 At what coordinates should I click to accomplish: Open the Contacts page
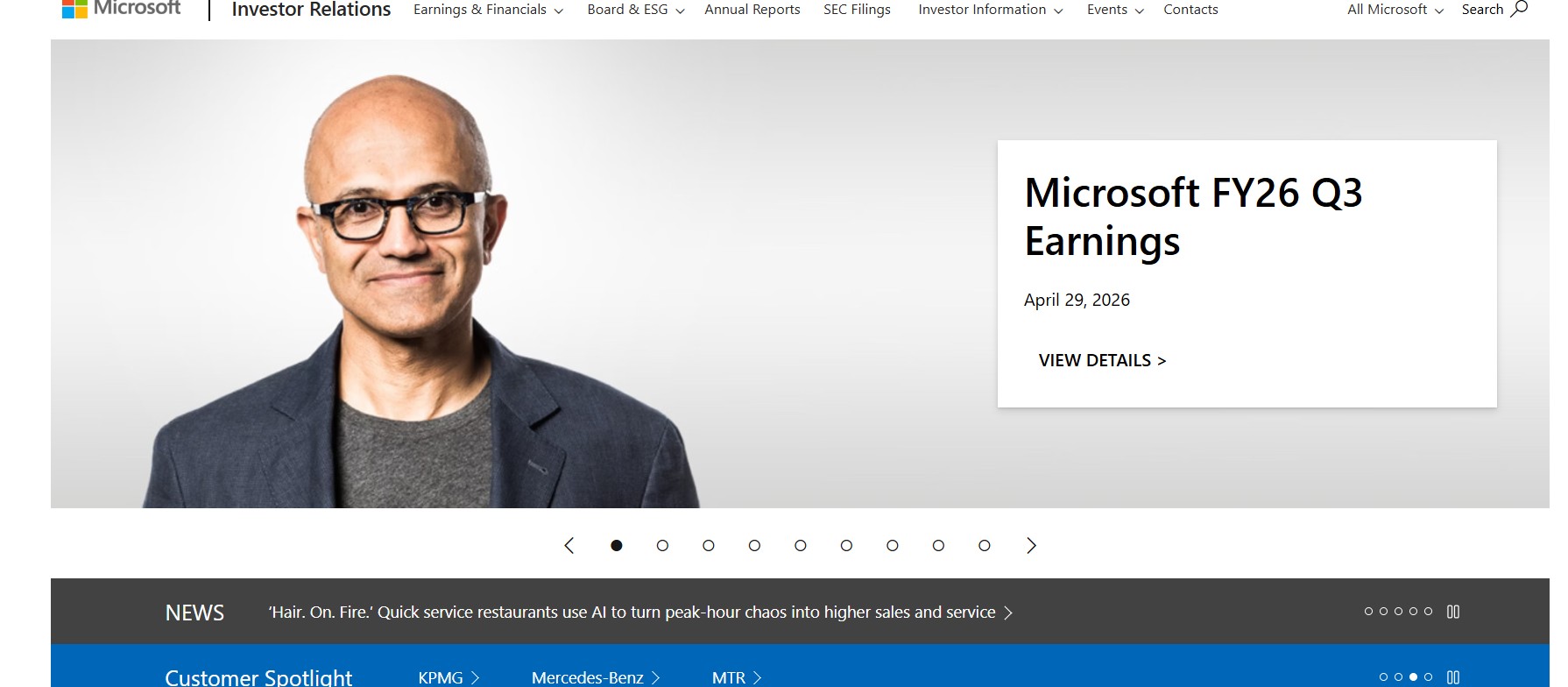(x=1190, y=10)
